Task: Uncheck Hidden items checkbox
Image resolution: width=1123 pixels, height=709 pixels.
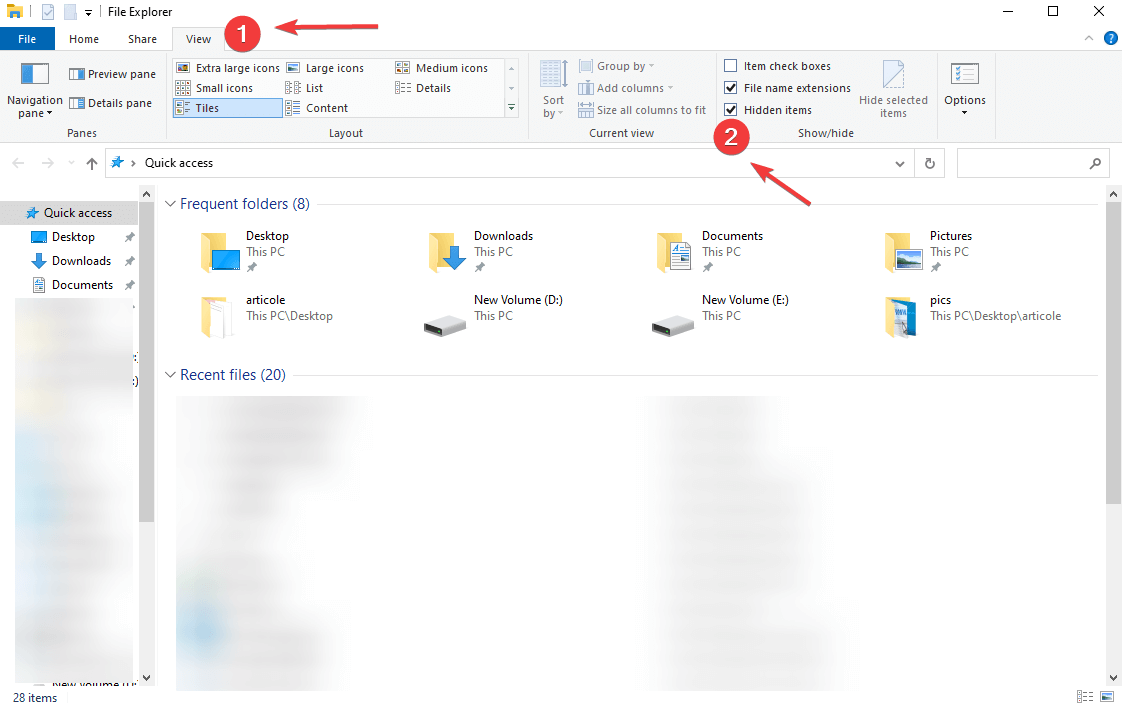Action: coord(731,110)
